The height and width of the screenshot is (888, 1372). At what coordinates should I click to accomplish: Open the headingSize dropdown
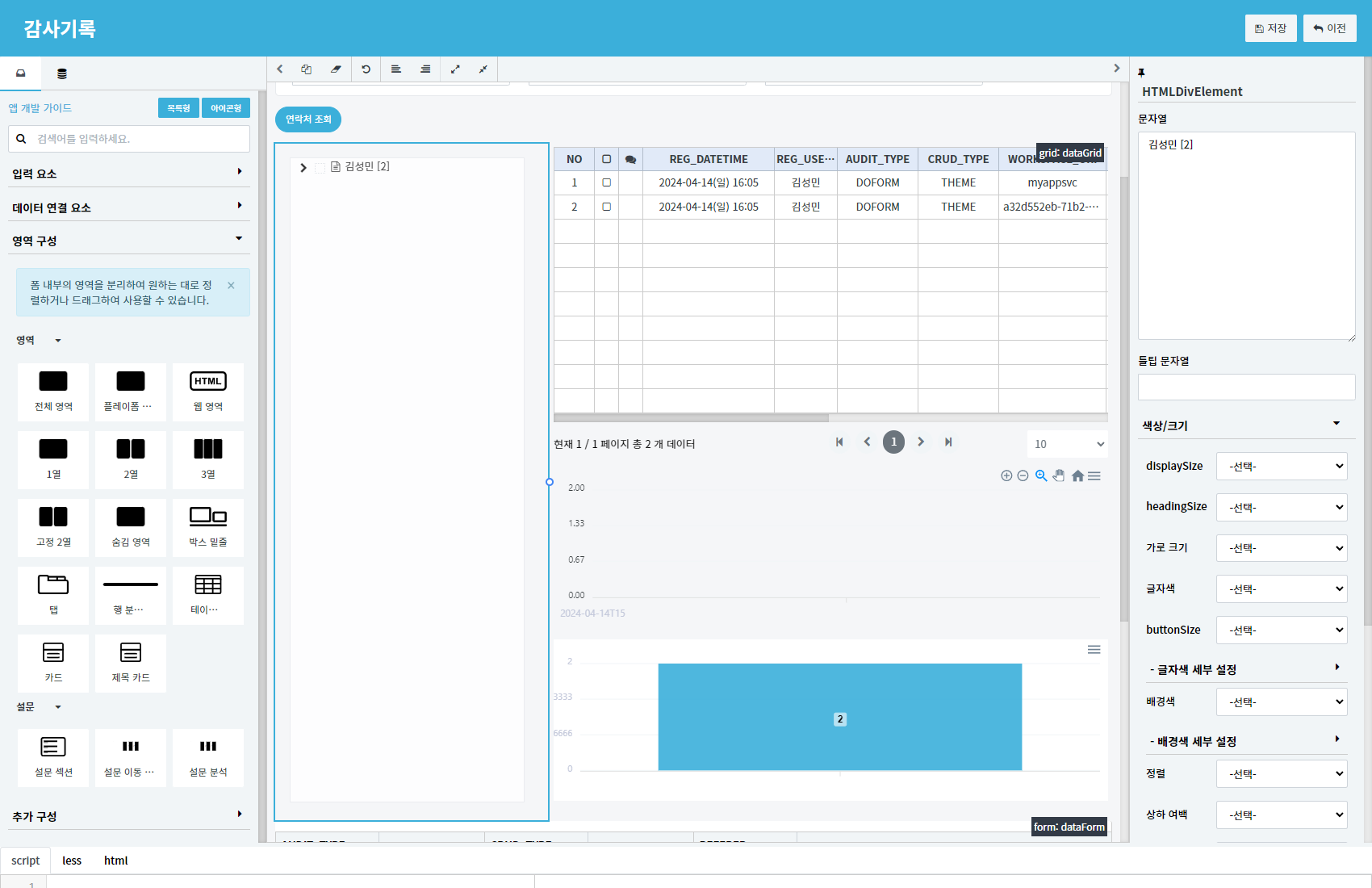pyautogui.click(x=1282, y=508)
